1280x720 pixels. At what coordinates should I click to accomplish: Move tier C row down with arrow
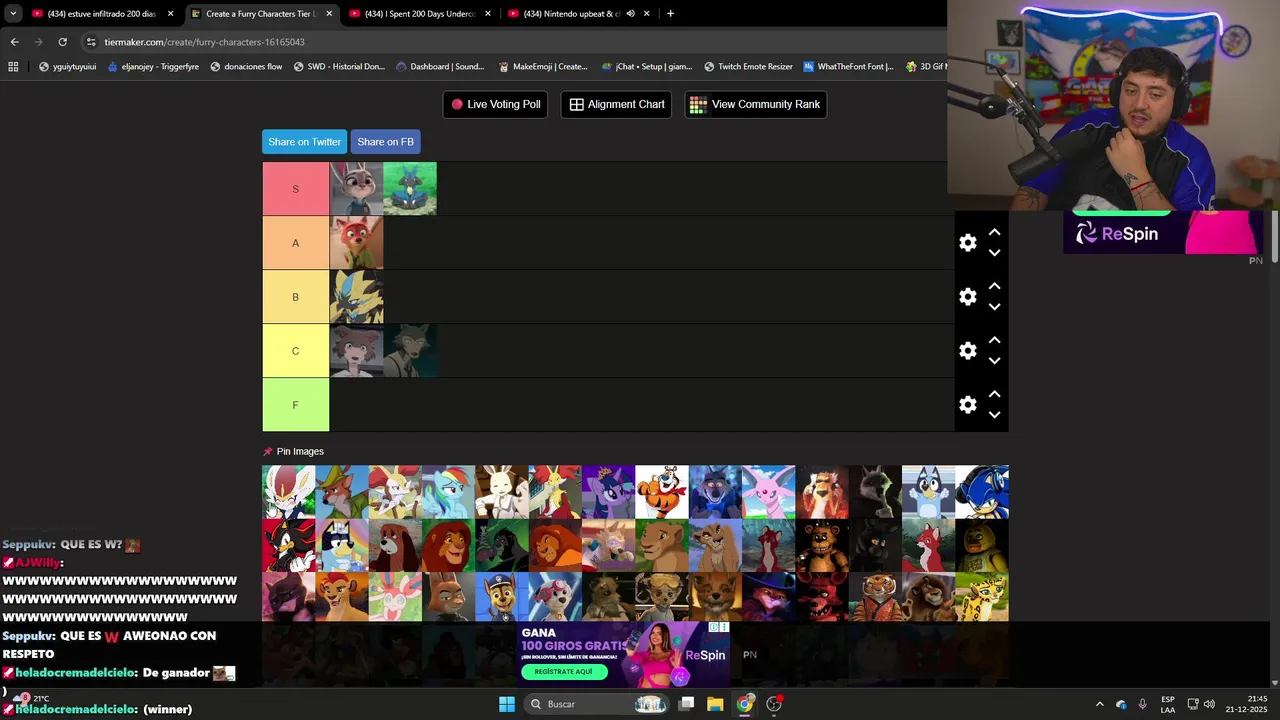pos(994,361)
